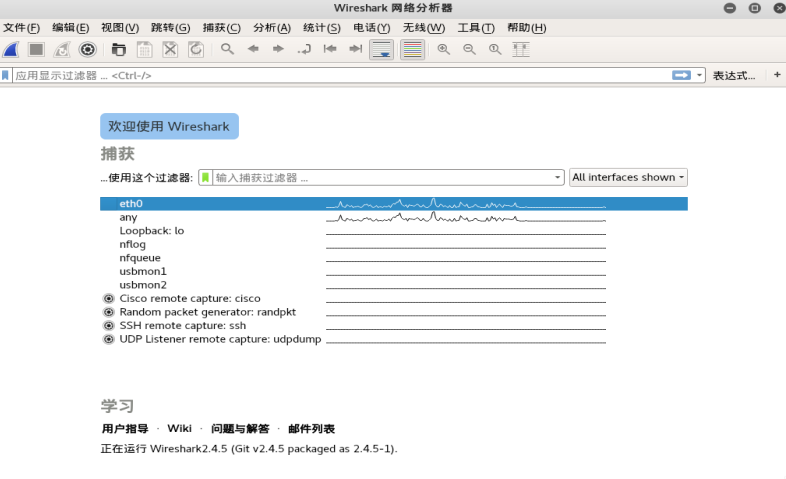Select the nflog interface
This screenshot has width=786, height=479.
tap(394, 244)
